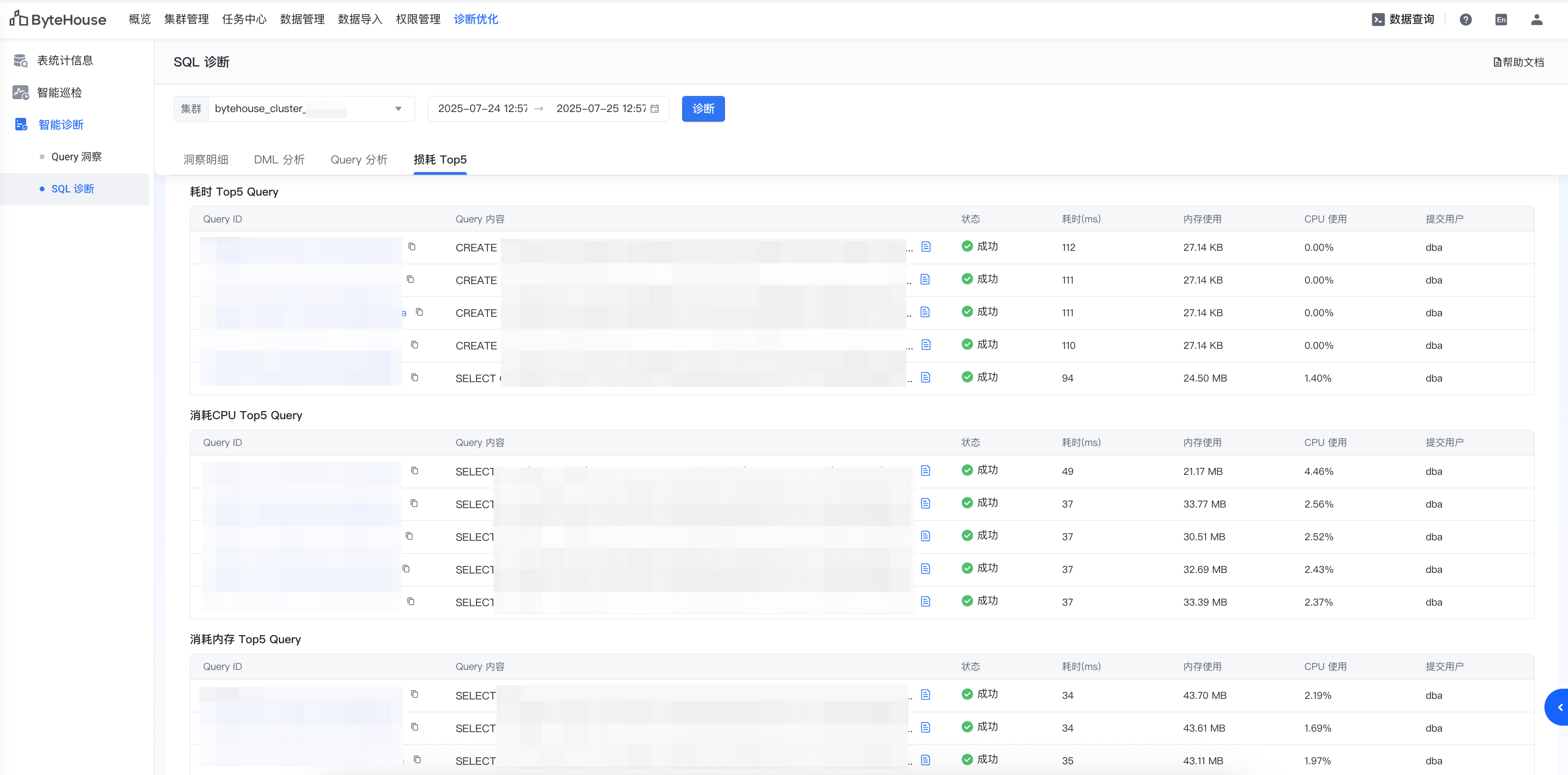Copy Query ID of the first CREATE row

tap(412, 247)
